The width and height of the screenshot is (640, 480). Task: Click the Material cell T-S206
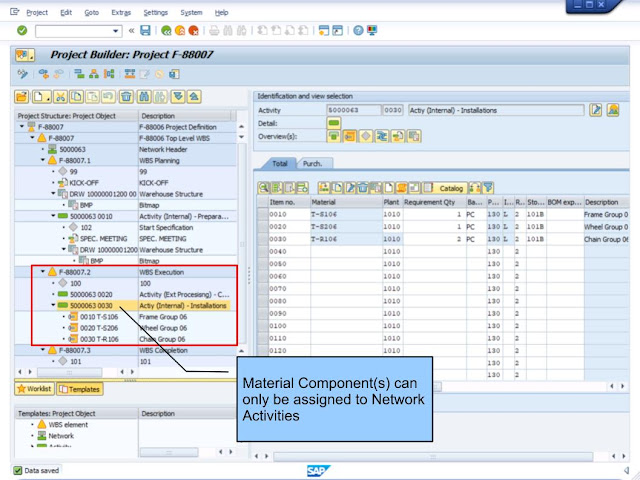(346, 227)
